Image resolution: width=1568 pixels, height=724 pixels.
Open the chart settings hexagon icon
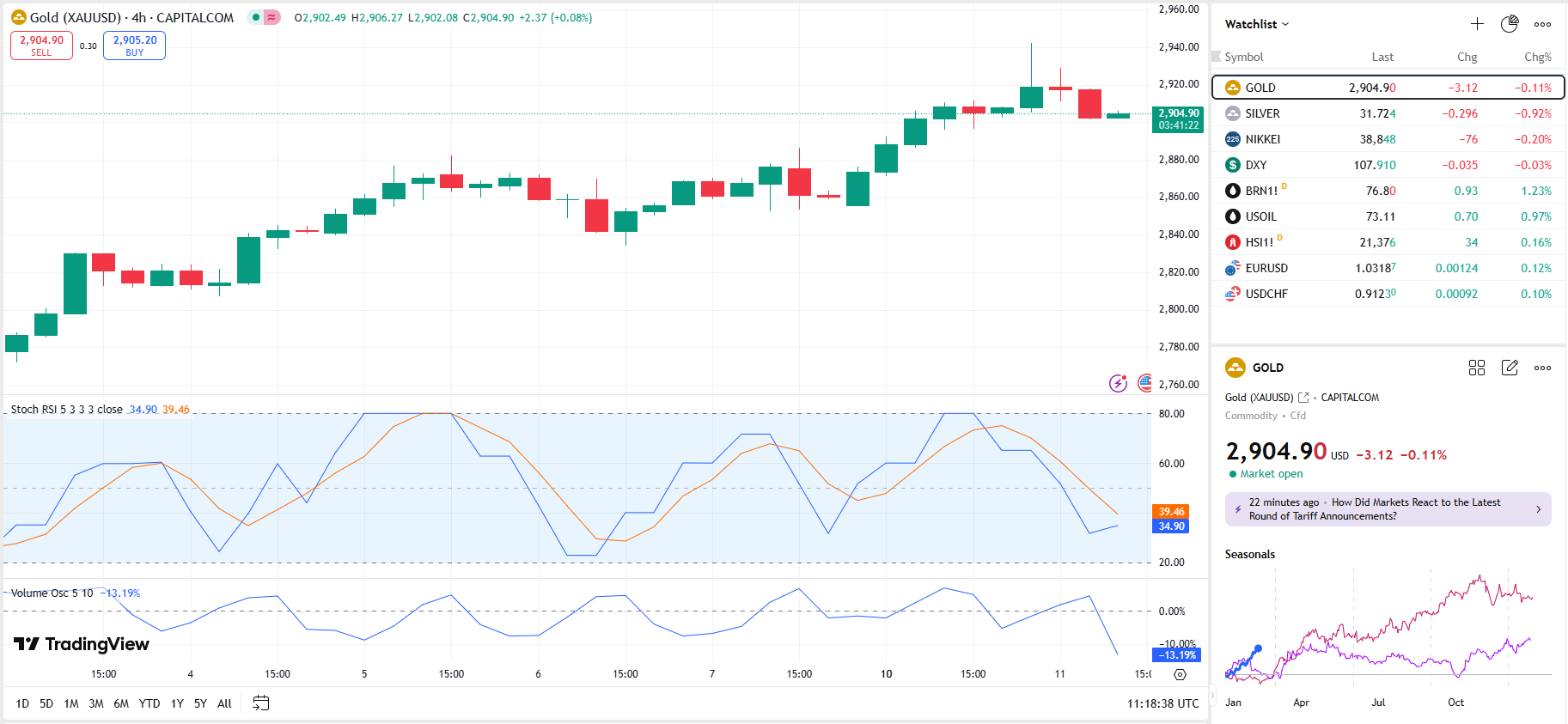[x=1180, y=674]
